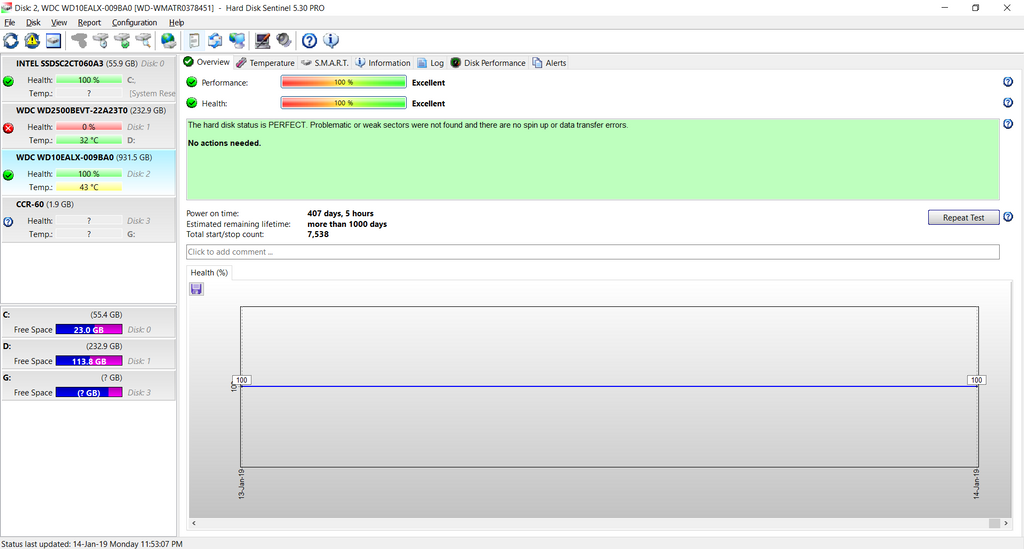Click the '32 °C' temperature bar of WD2500BEVT

89,140
